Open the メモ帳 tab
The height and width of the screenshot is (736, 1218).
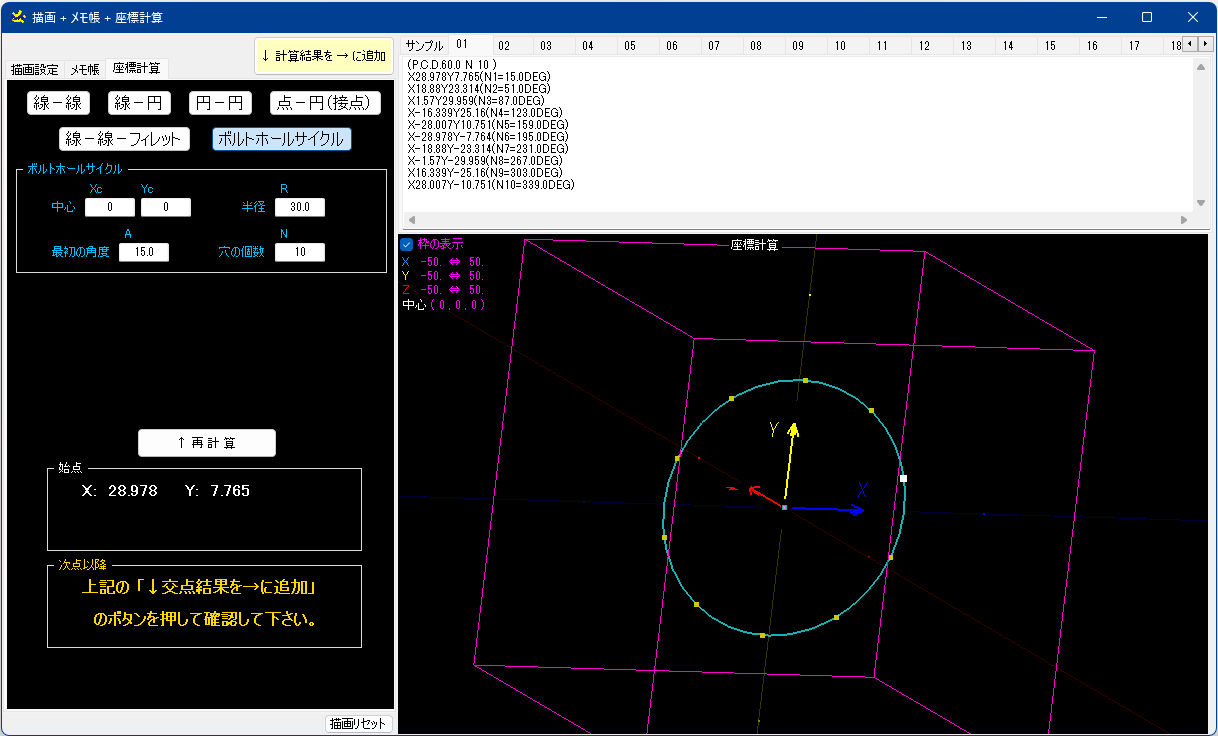tap(84, 69)
